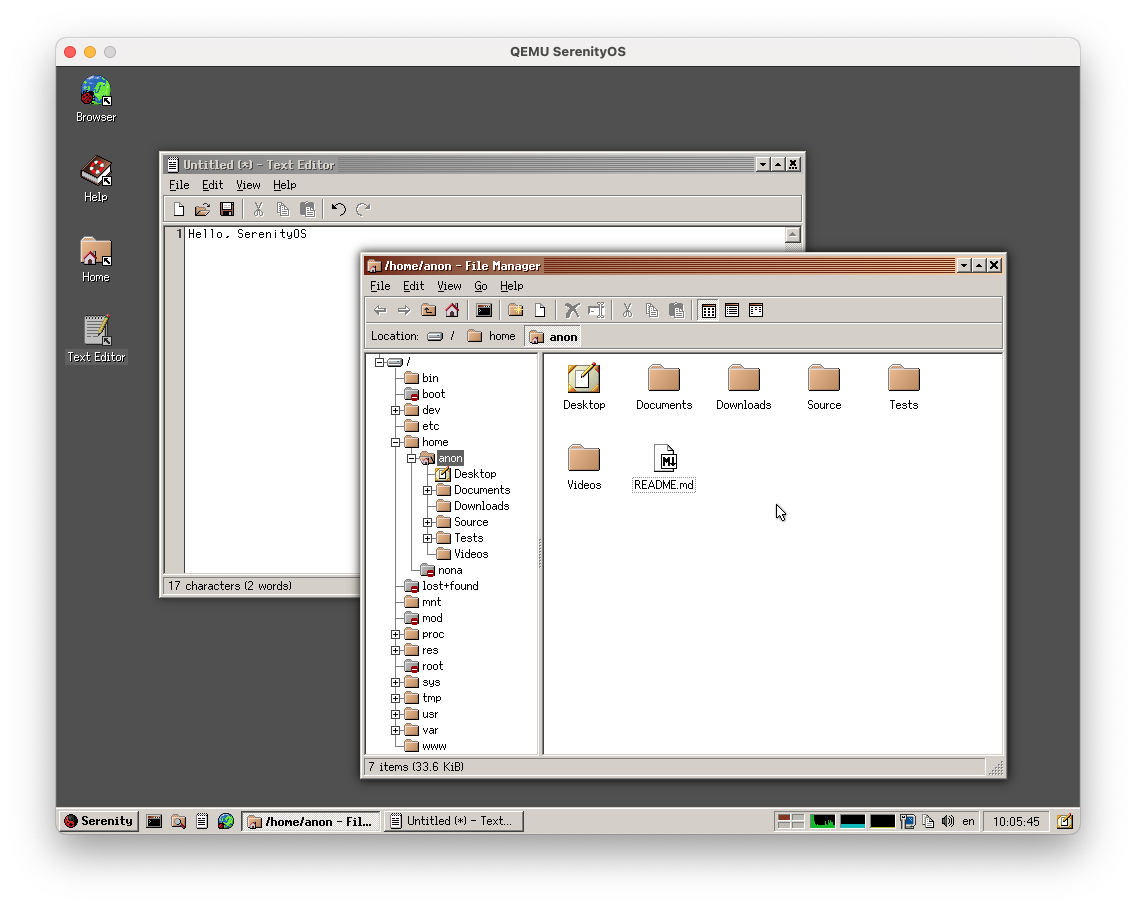Click Redo icon in Text Editor toolbar

click(363, 209)
